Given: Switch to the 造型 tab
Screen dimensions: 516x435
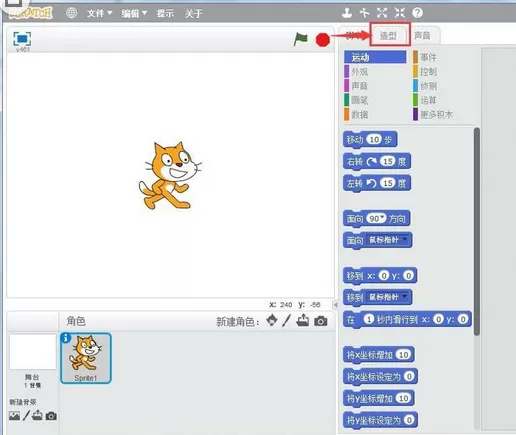Looking at the screenshot, I should point(388,35).
